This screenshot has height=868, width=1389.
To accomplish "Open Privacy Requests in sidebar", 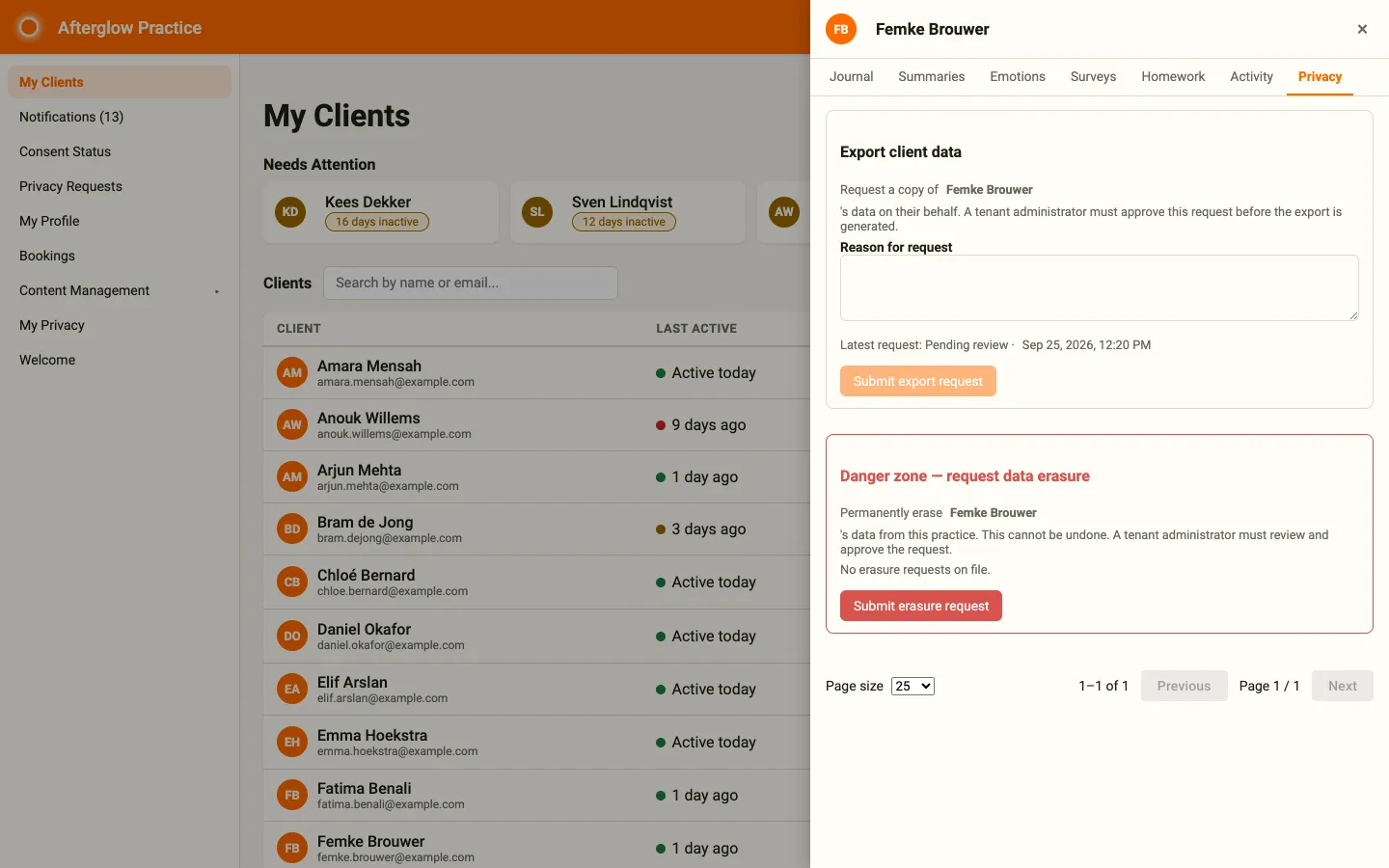I will coord(120,186).
